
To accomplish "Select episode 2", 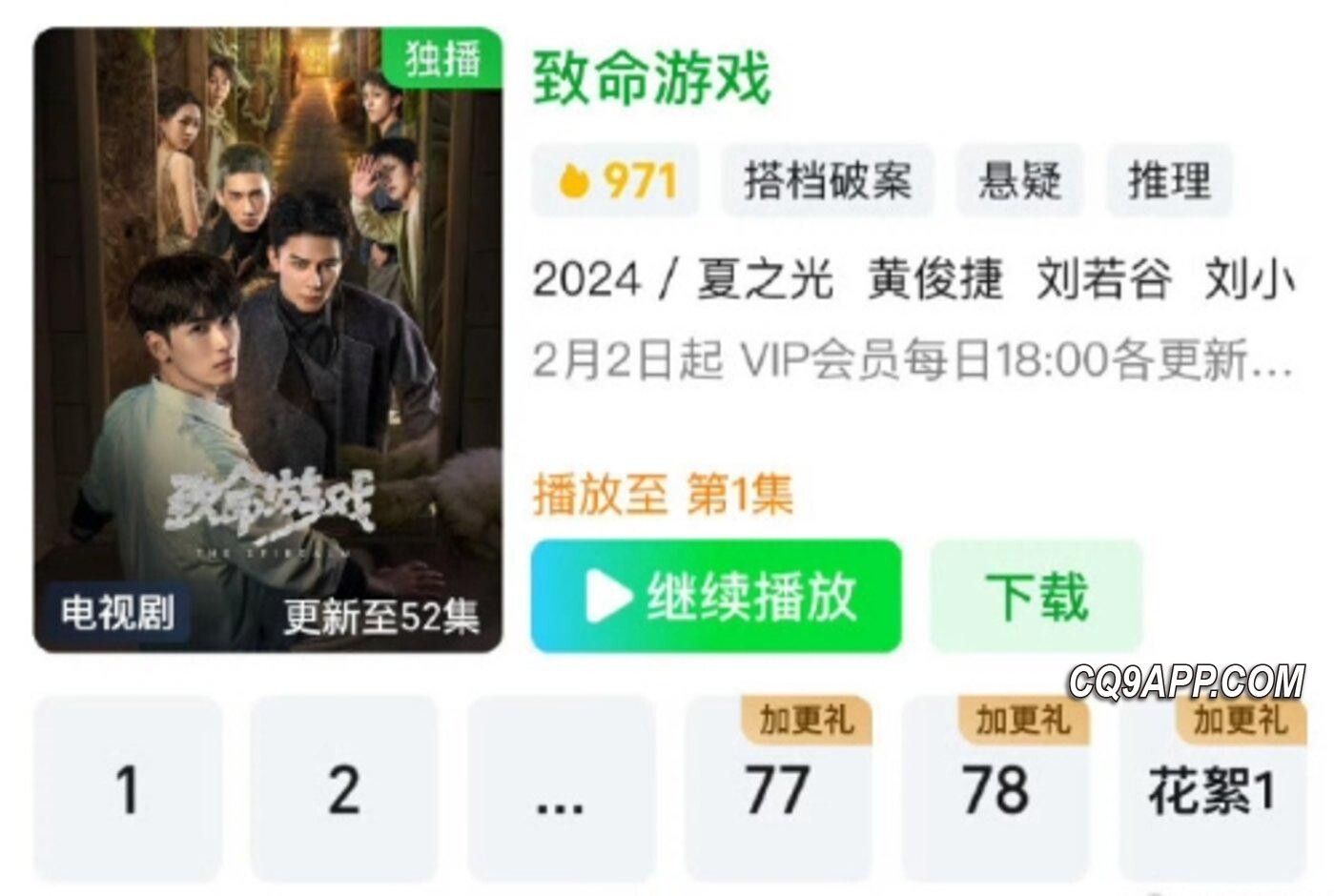I will point(344,789).
